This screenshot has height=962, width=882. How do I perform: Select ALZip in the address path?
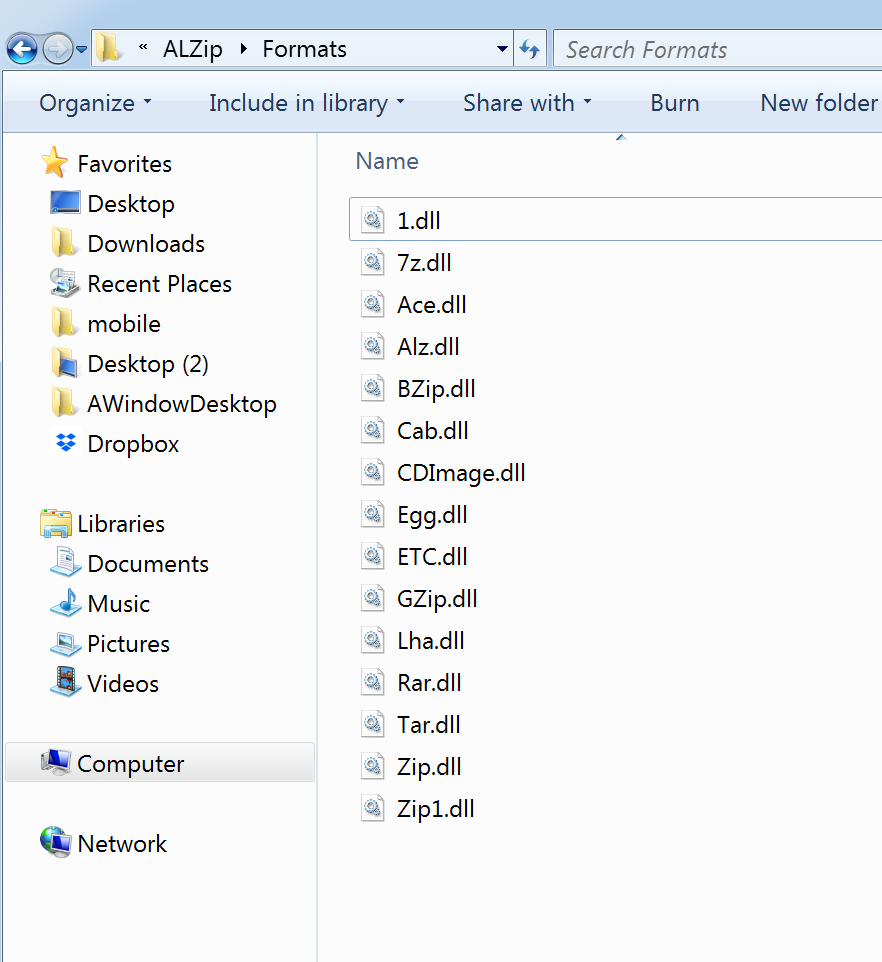click(193, 49)
